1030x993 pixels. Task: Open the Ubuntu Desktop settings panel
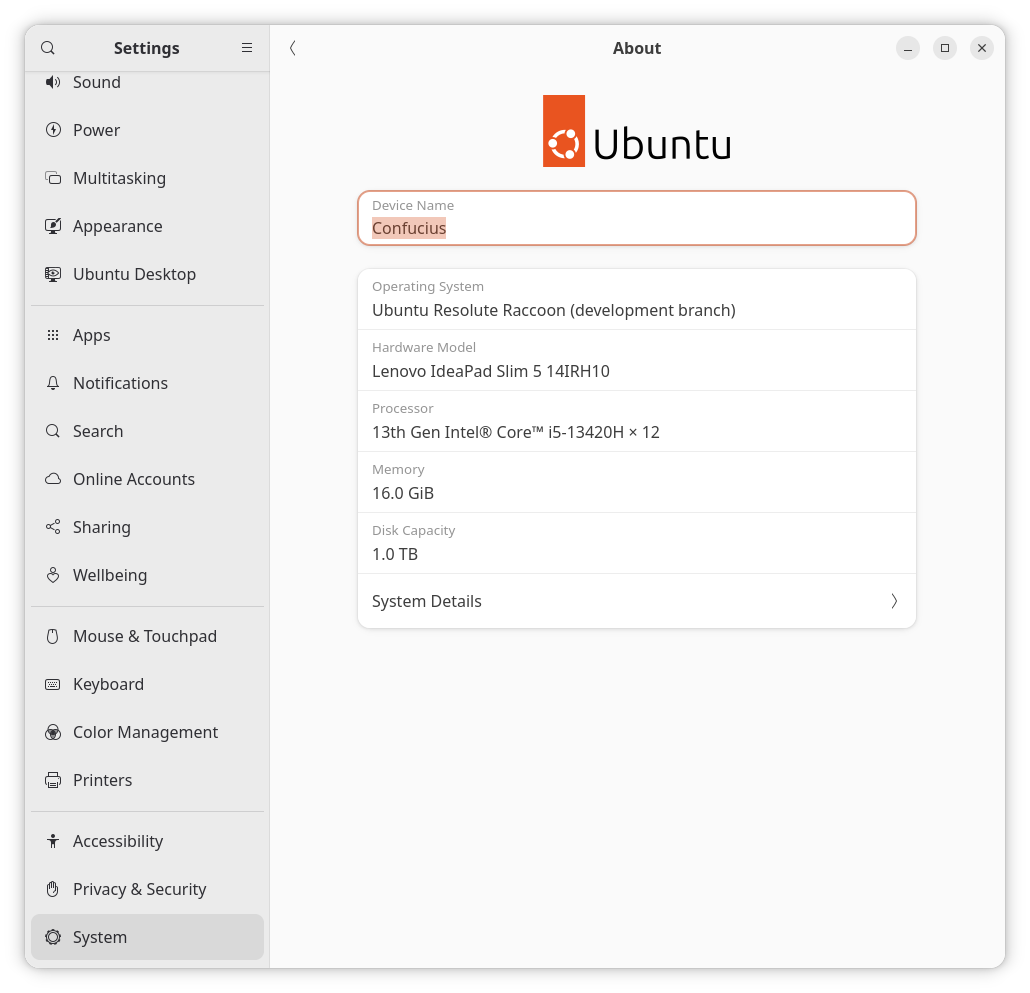134,274
